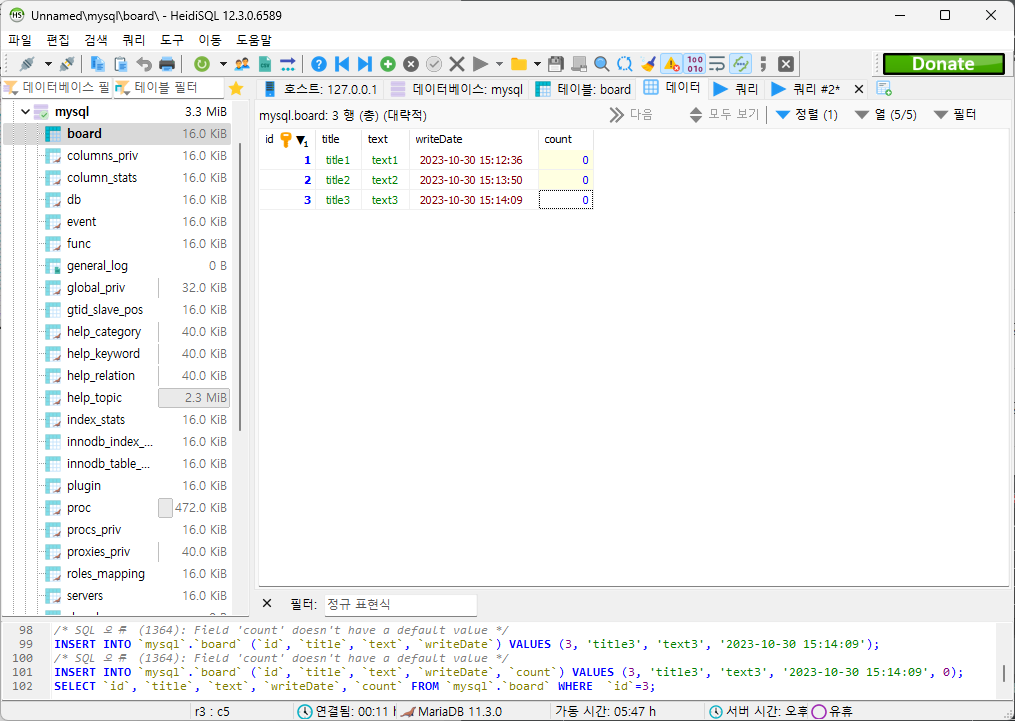1015x721 pixels.
Task: Click the grey Delete row icon
Action: coord(411,64)
